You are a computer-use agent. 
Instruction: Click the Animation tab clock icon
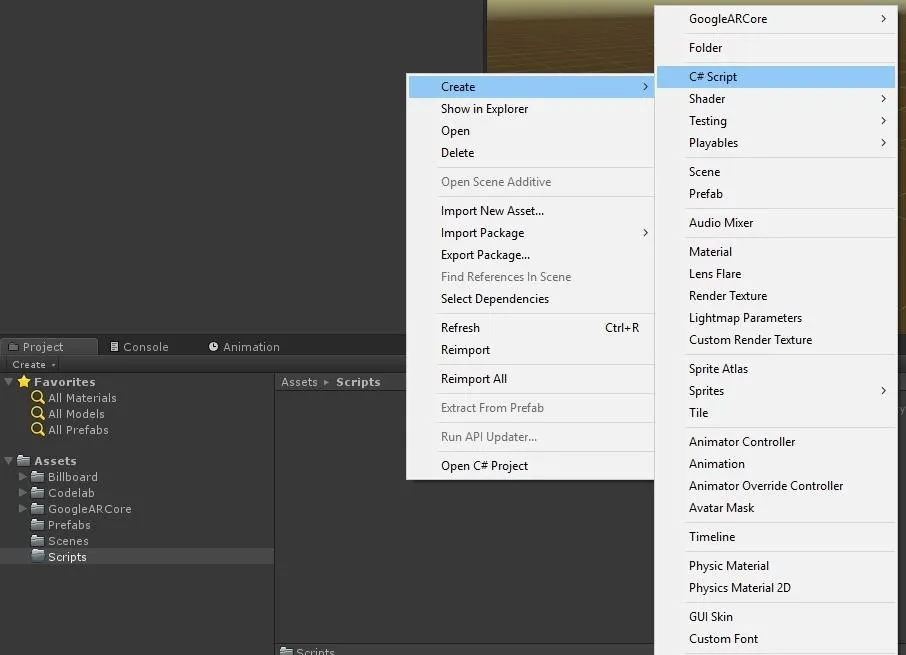[213, 347]
